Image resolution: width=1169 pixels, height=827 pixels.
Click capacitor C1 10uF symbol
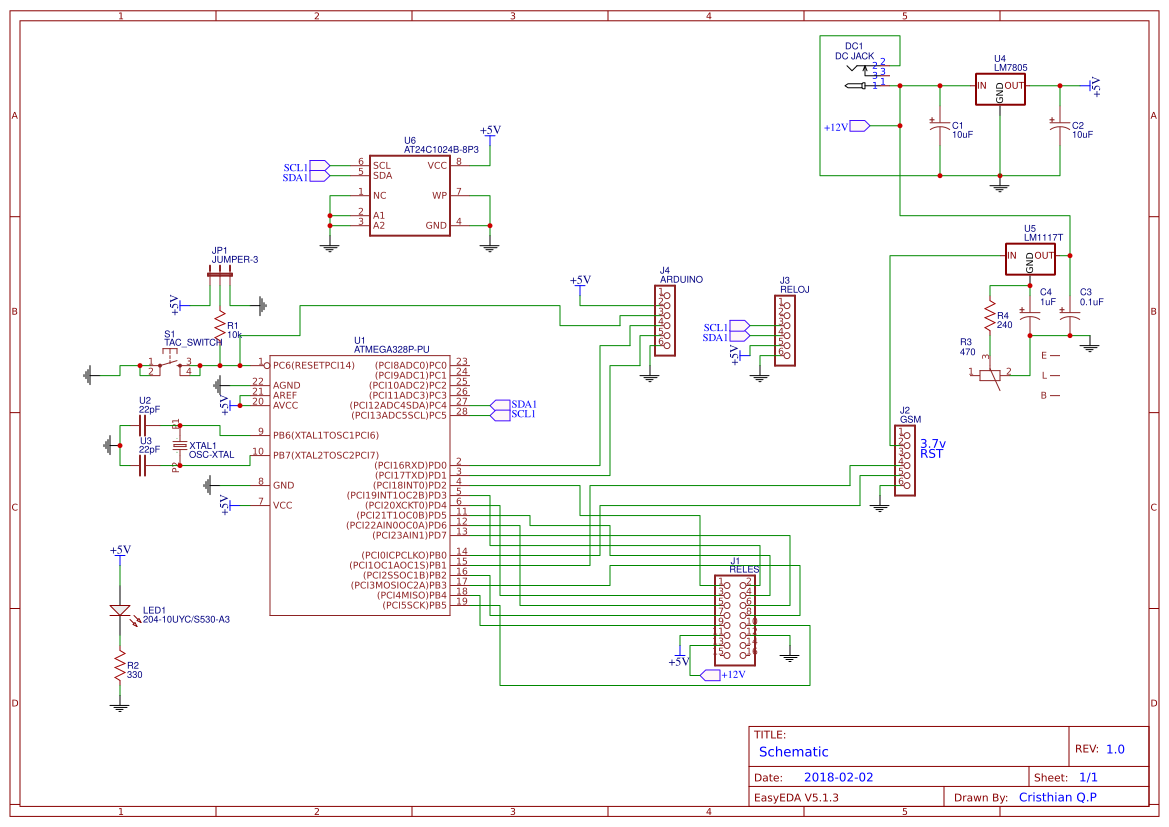coord(938,125)
